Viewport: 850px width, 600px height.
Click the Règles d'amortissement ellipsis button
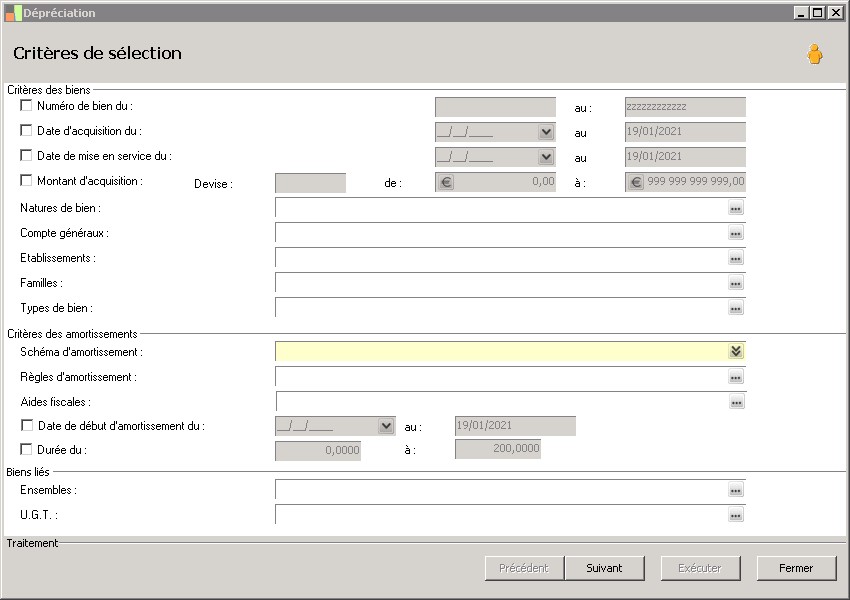[736, 377]
